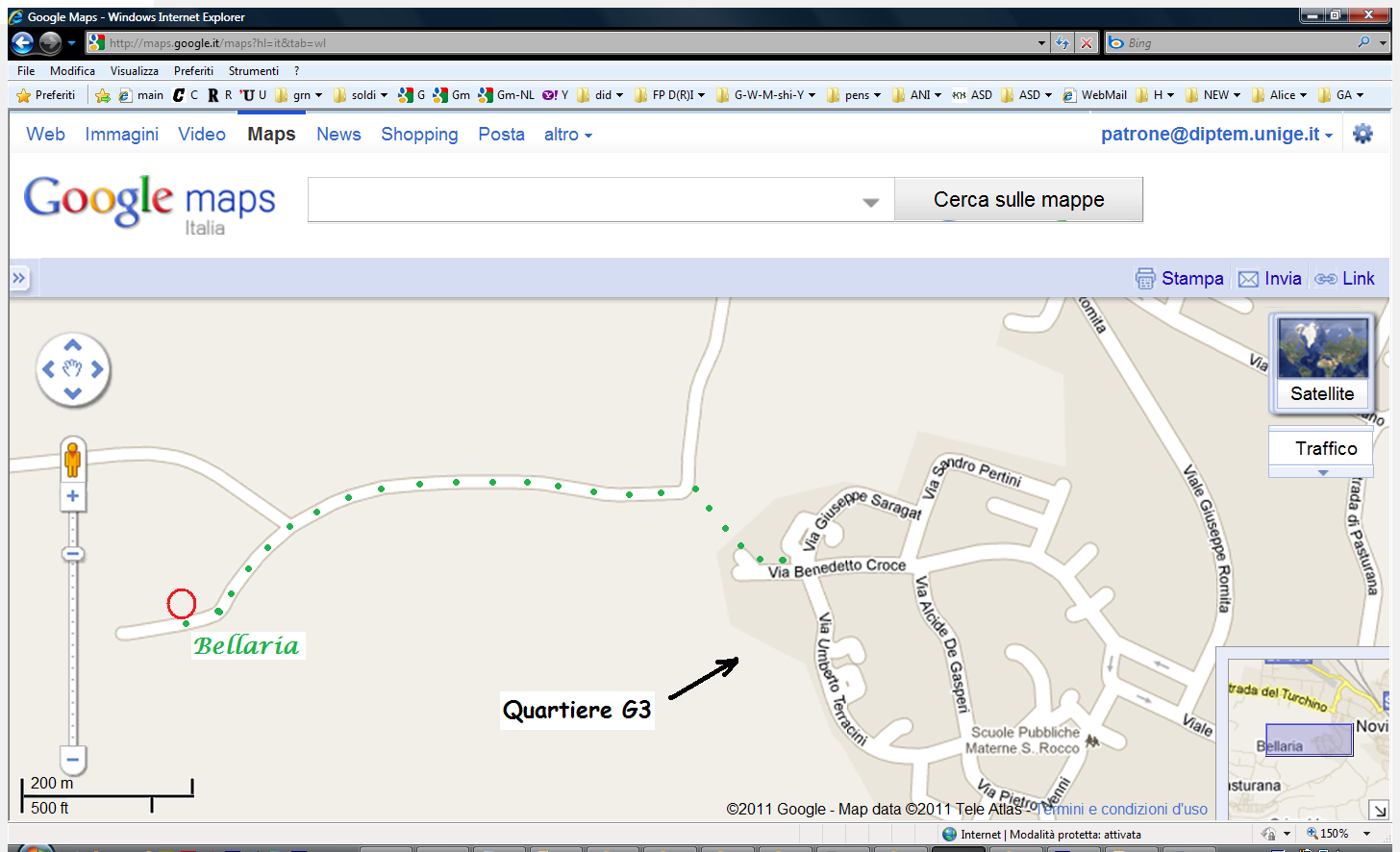Click 'Cerca sulle mappe' button
Image resolution: width=1400 pixels, height=852 pixels.
pyautogui.click(x=1018, y=199)
